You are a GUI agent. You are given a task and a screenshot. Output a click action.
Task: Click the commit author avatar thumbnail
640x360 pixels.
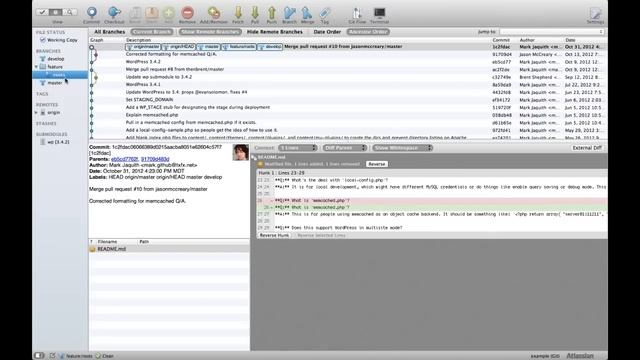tap(241, 152)
